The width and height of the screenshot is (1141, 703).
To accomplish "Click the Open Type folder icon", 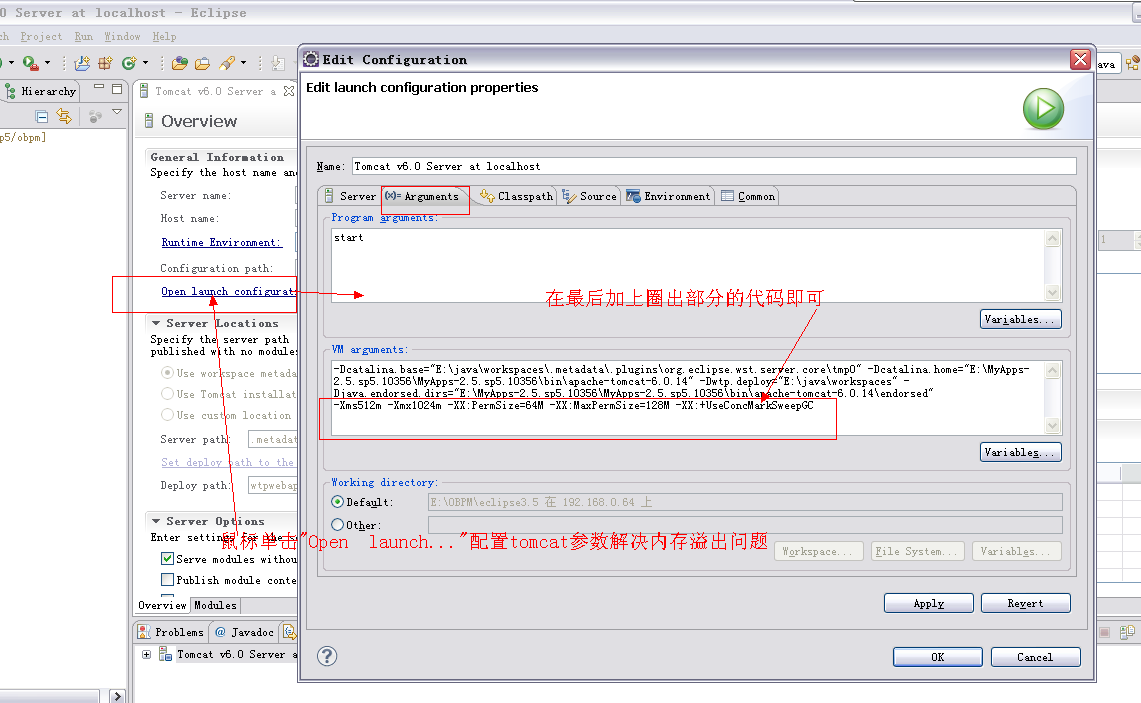I will pyautogui.click(x=180, y=63).
